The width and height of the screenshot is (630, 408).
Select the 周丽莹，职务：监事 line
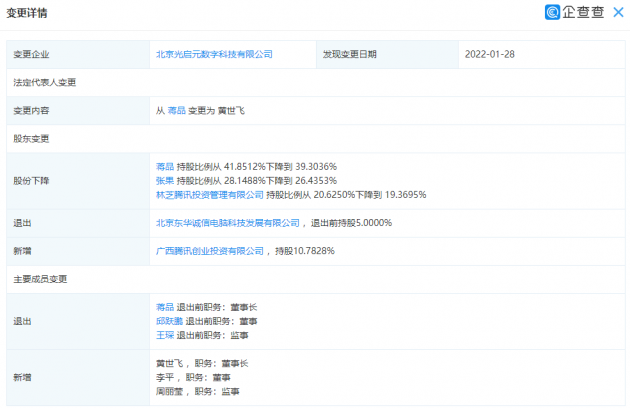pos(198,392)
